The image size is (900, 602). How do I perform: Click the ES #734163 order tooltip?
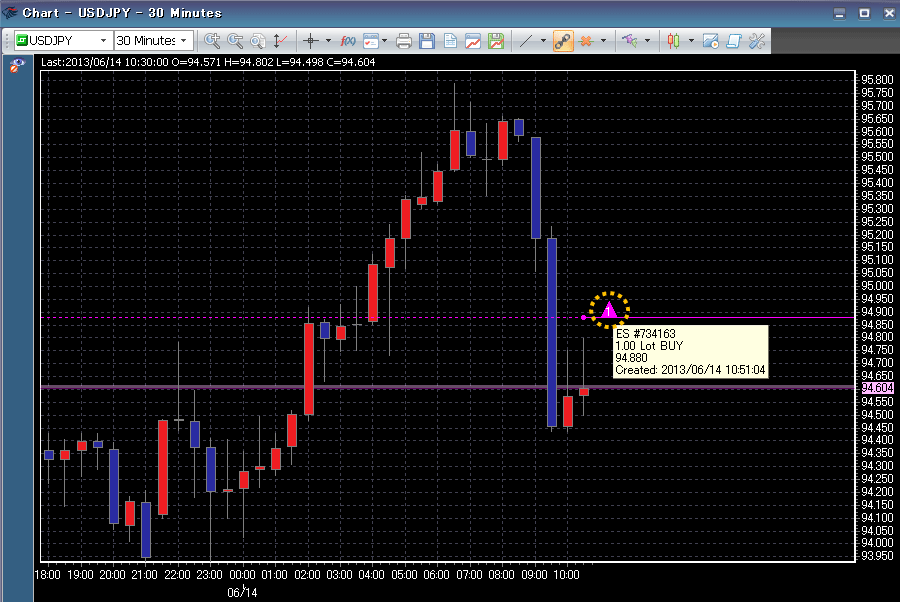click(x=690, y=351)
